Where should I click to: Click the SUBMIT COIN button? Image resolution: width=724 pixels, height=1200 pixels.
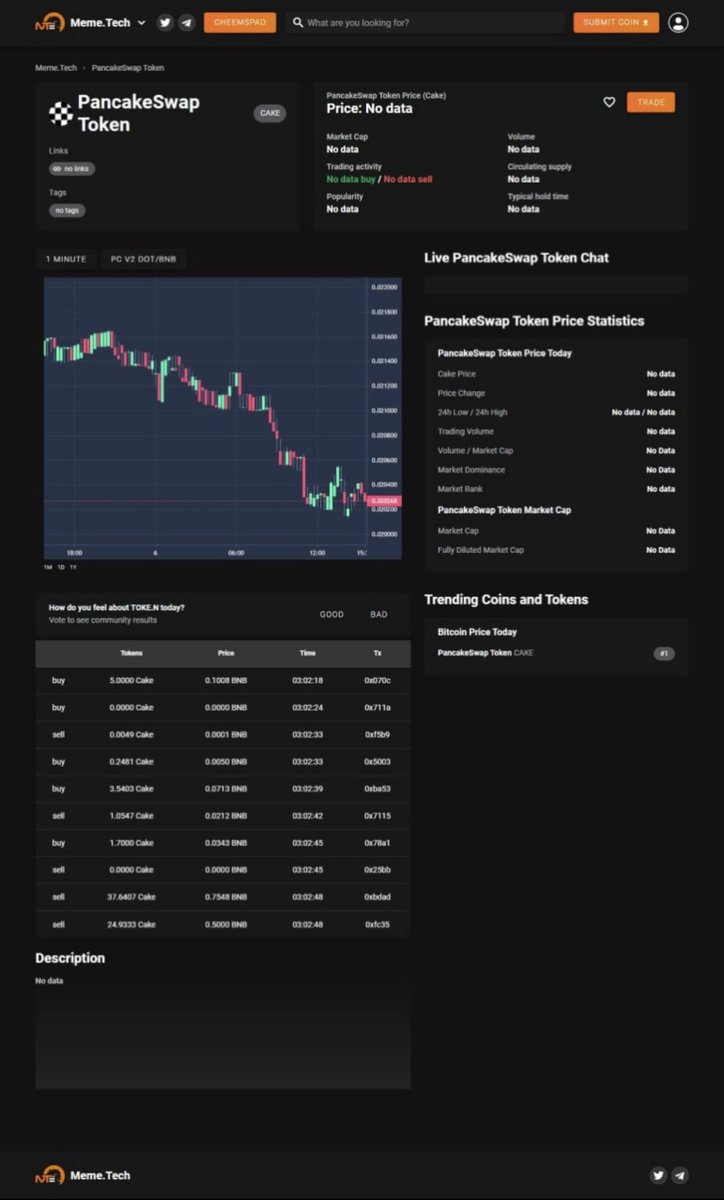[x=616, y=22]
